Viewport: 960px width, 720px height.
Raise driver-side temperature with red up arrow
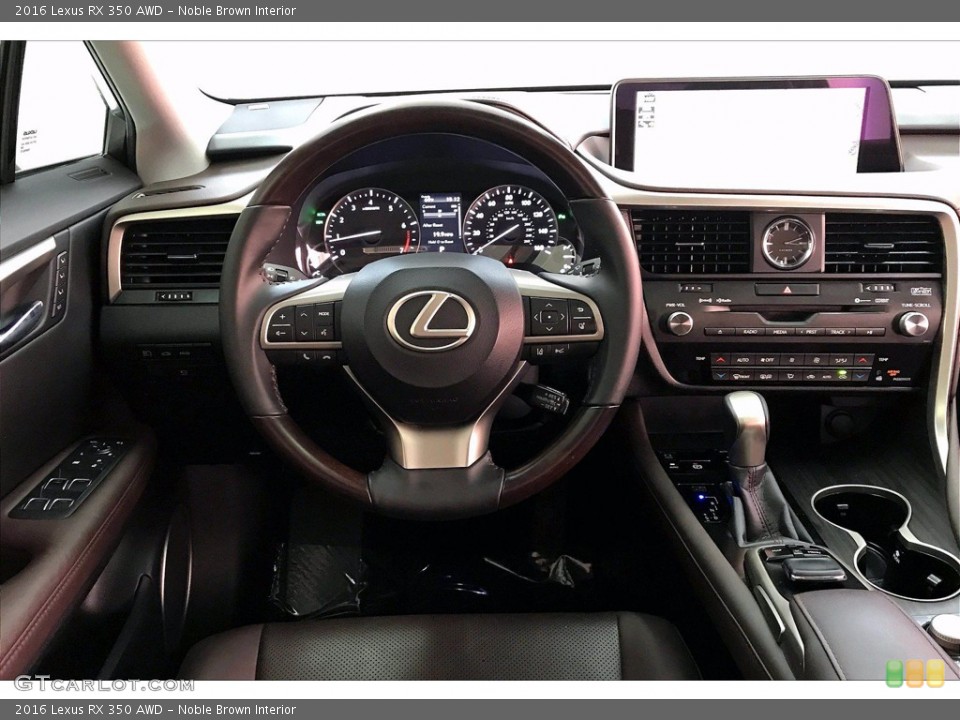pyautogui.click(x=721, y=360)
